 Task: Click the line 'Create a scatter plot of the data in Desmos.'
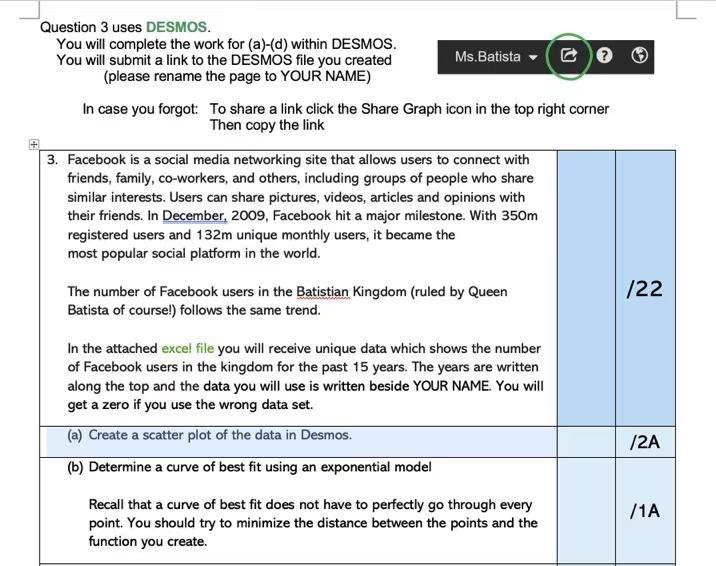220,435
